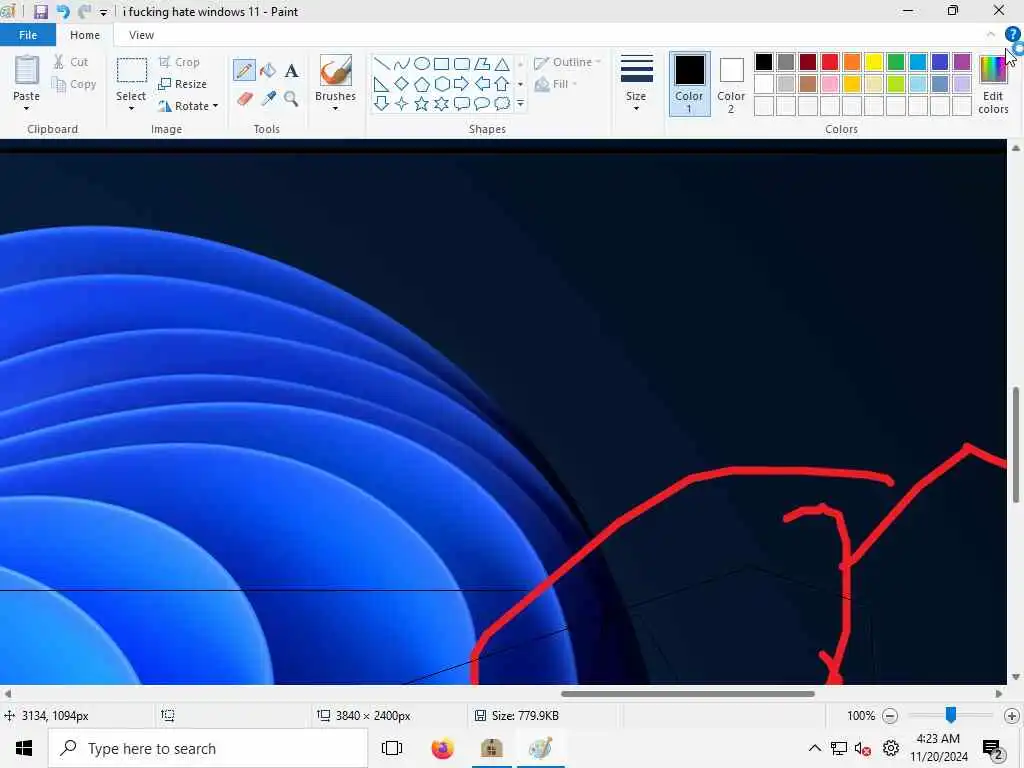Choose the Left arrow shape

point(482,84)
